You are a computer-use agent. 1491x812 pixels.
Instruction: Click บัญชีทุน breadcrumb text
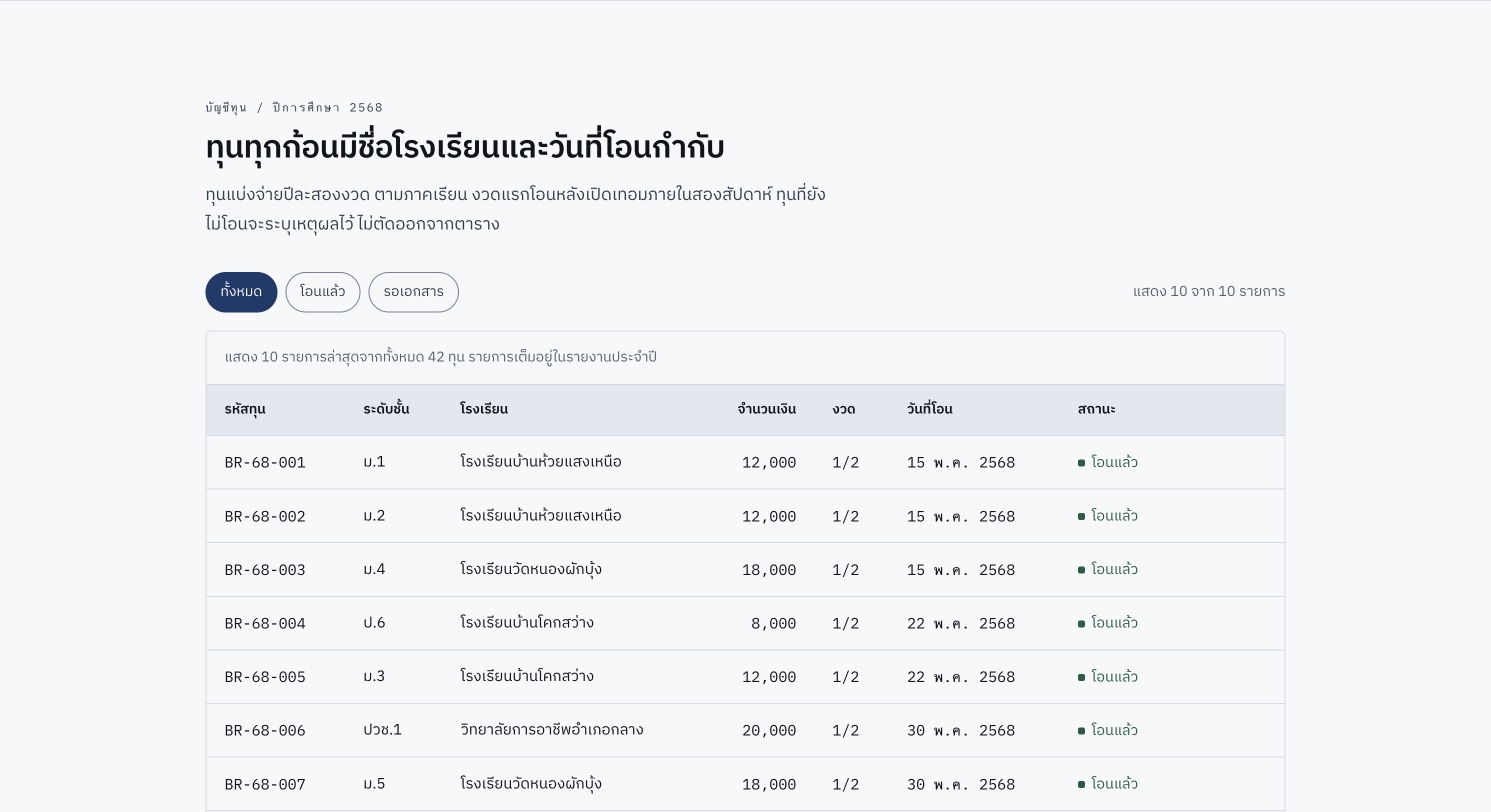click(226, 108)
